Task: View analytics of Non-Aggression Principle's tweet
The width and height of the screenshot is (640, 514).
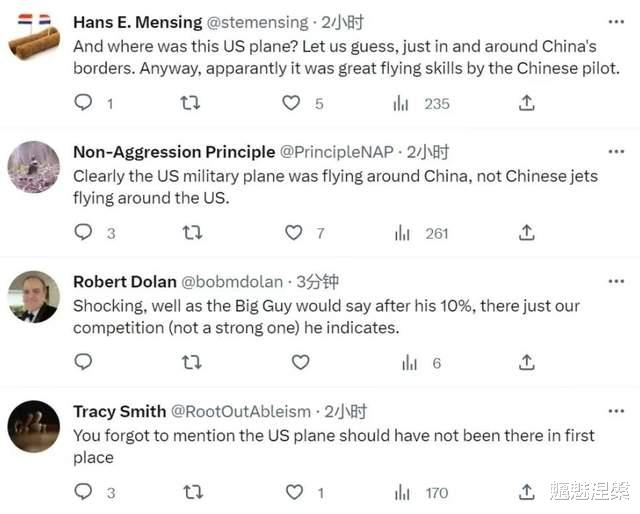Action: pyautogui.click(x=402, y=232)
